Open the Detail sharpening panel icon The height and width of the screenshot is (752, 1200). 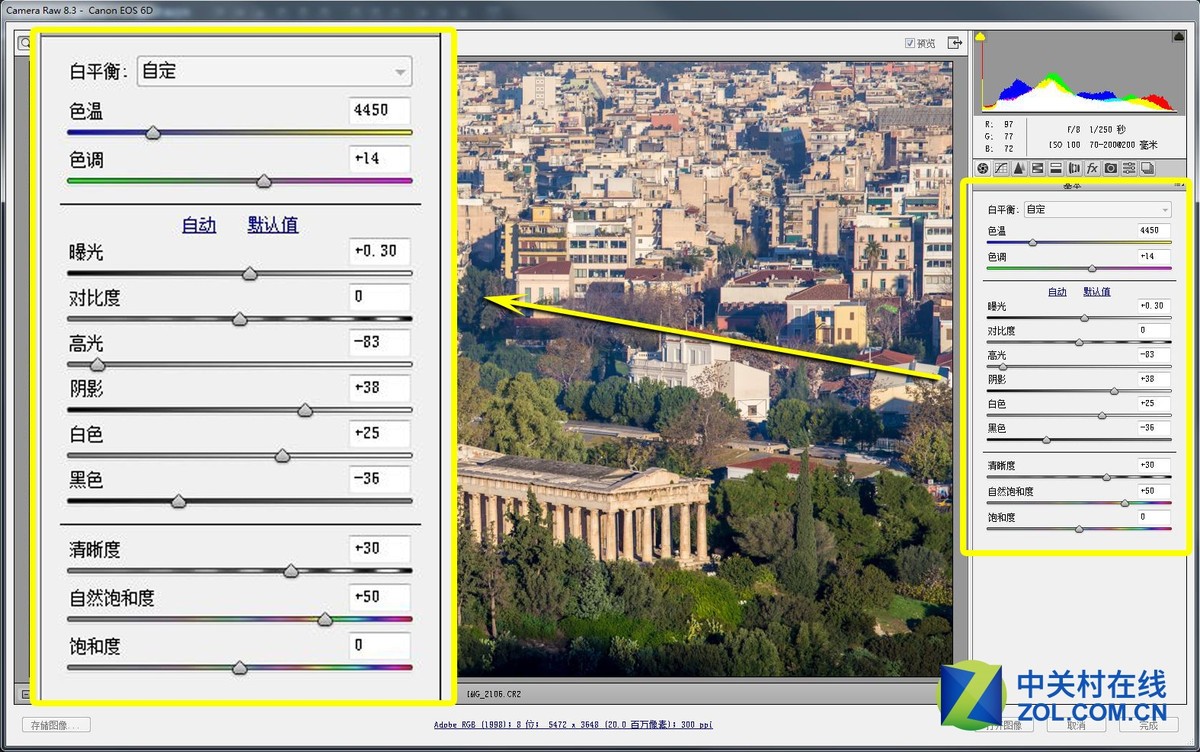1018,168
